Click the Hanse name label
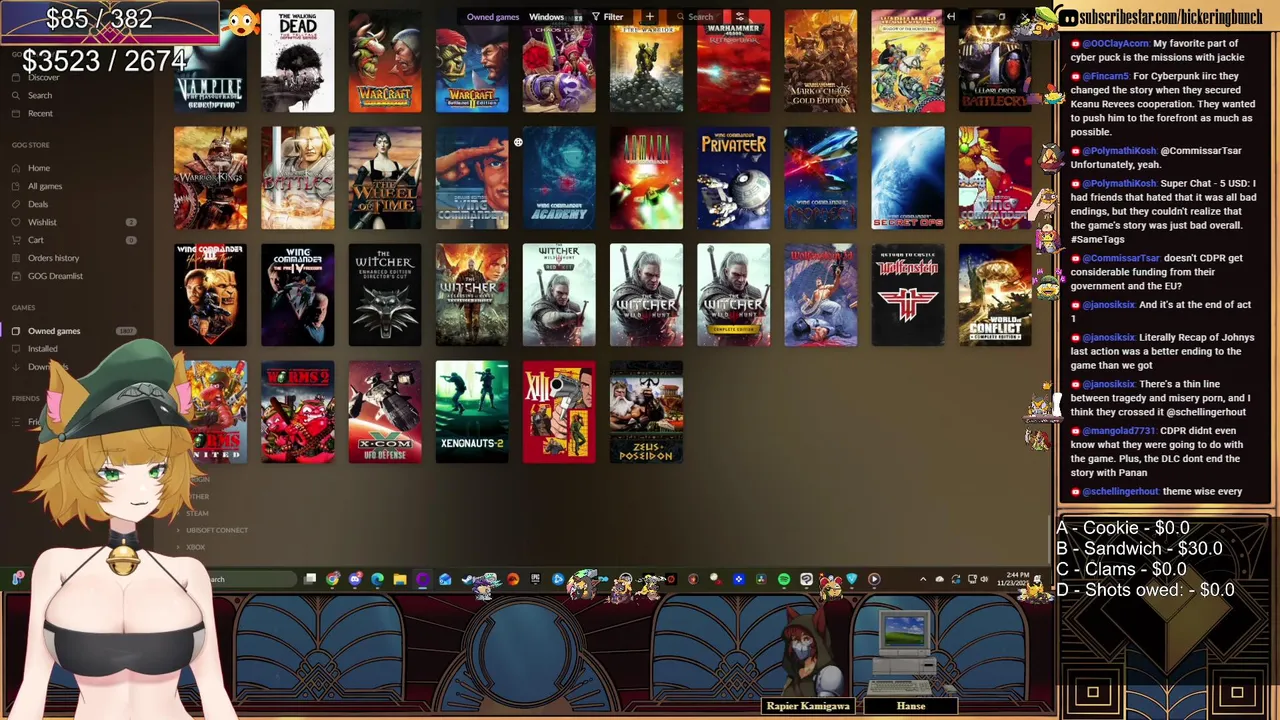Viewport: 1280px width, 720px height. [911, 706]
